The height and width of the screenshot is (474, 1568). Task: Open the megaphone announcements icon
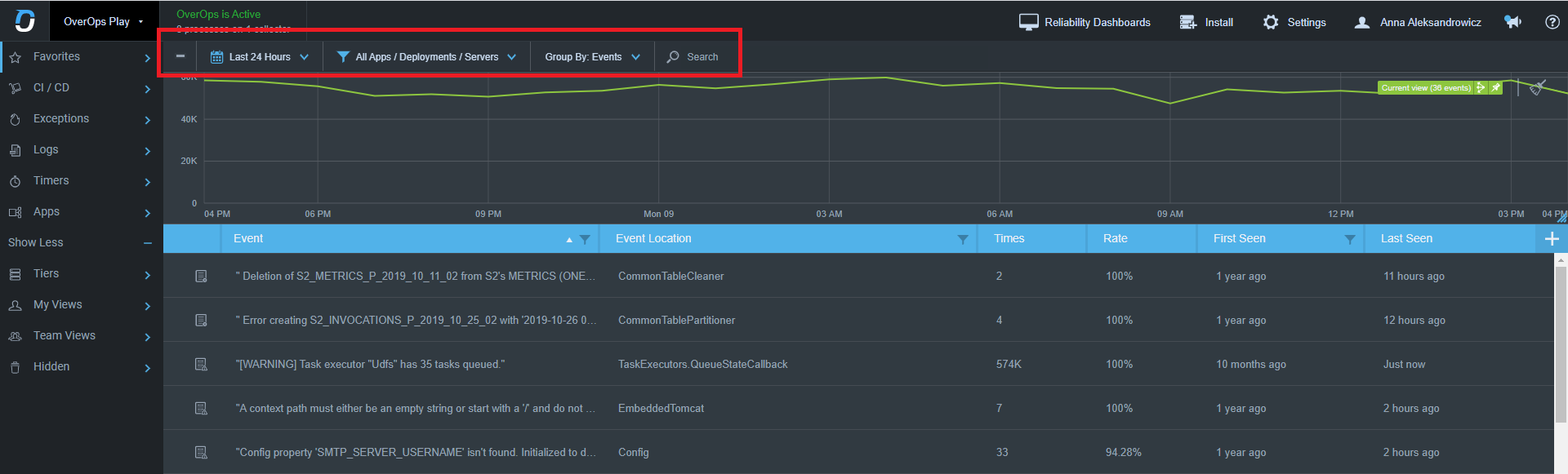coord(1512,22)
